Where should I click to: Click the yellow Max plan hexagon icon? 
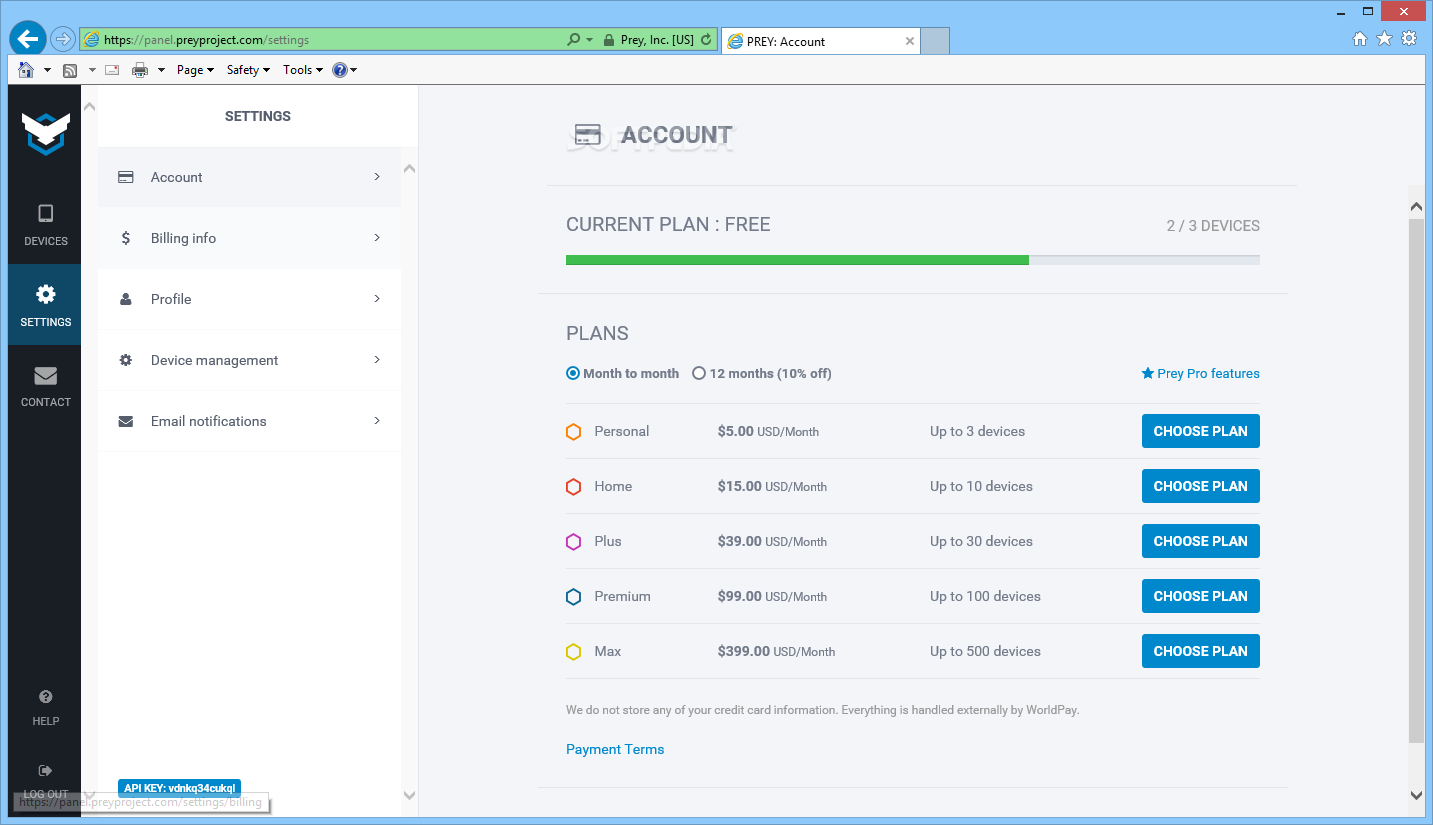point(573,652)
